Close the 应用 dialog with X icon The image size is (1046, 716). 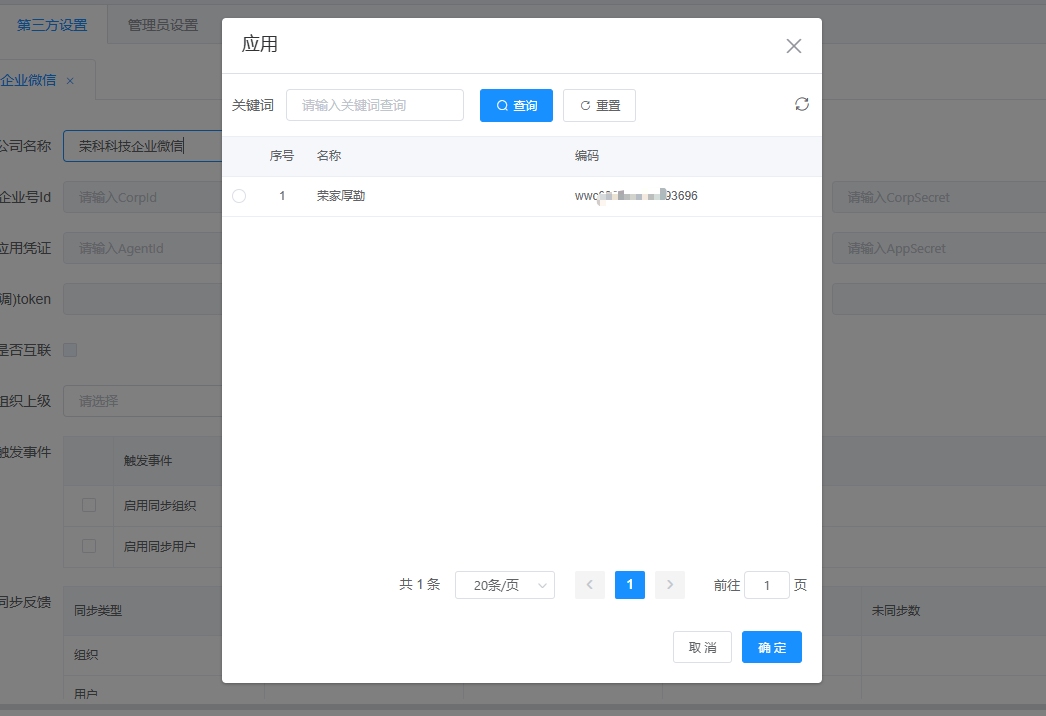[794, 46]
